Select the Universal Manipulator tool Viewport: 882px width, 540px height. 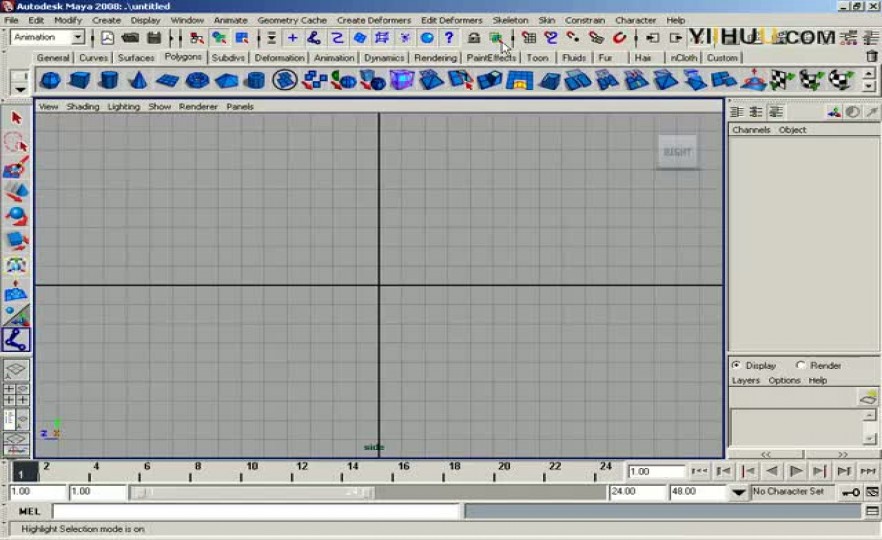(x=16, y=266)
